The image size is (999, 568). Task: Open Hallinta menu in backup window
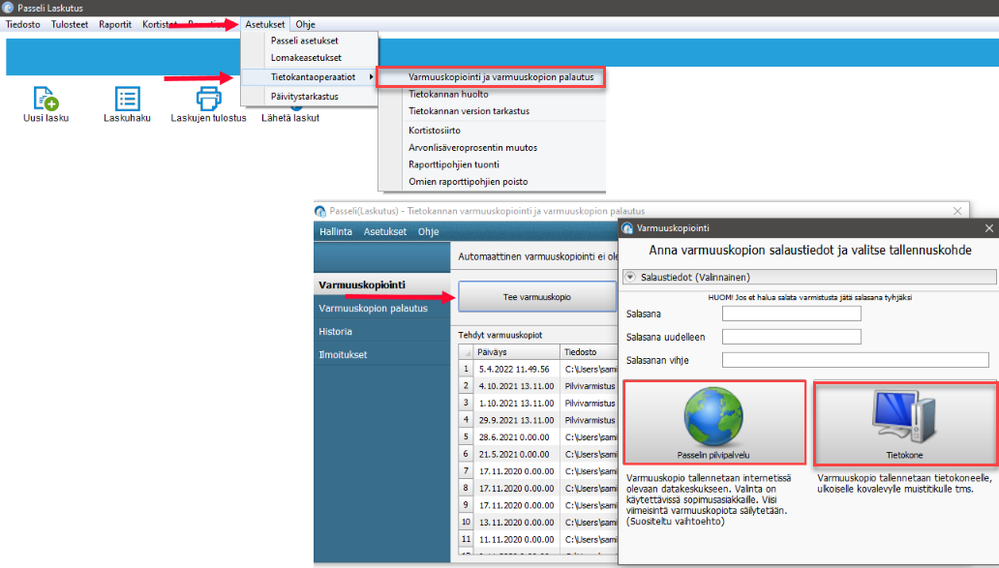click(336, 232)
